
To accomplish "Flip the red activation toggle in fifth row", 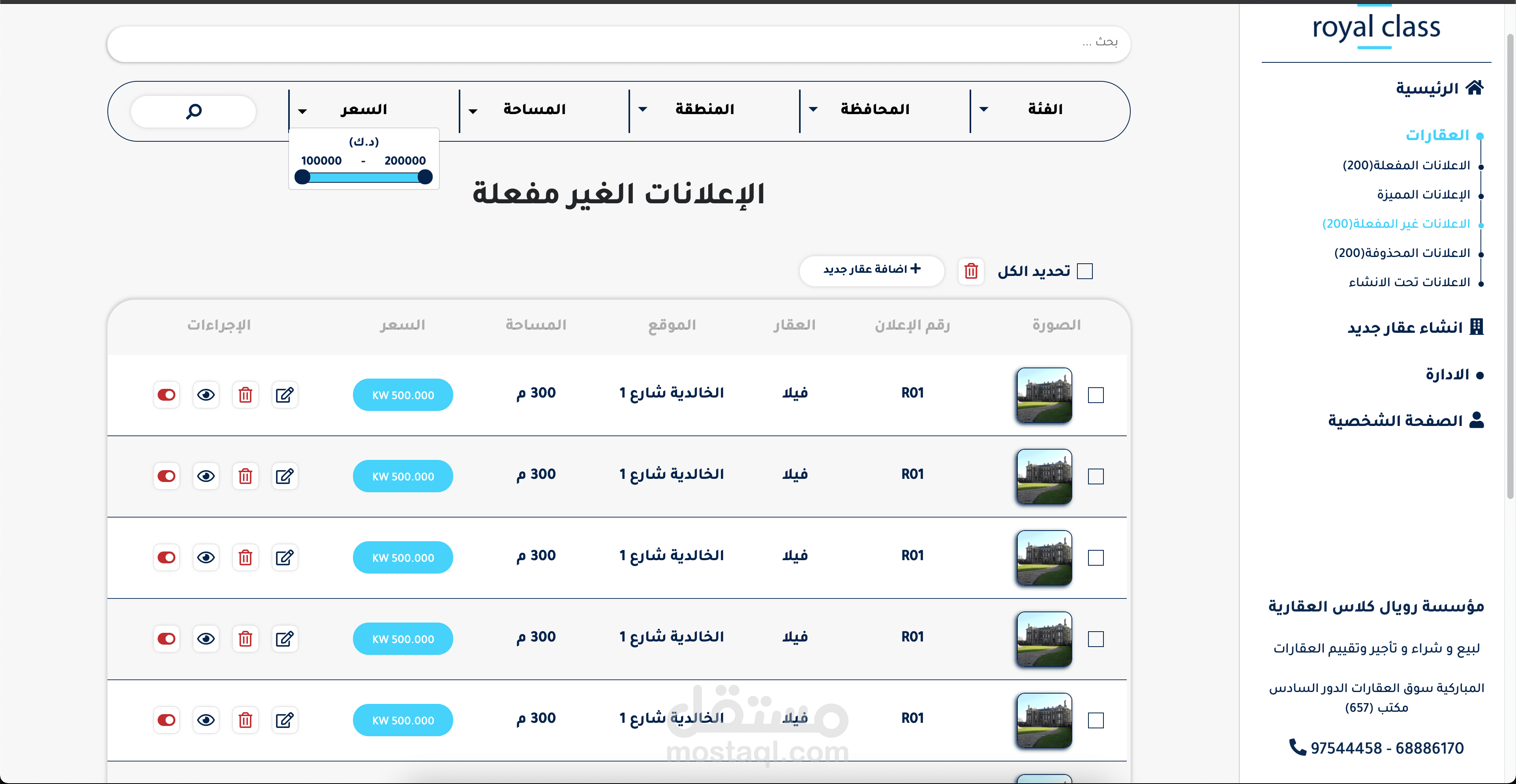I will coord(167,720).
